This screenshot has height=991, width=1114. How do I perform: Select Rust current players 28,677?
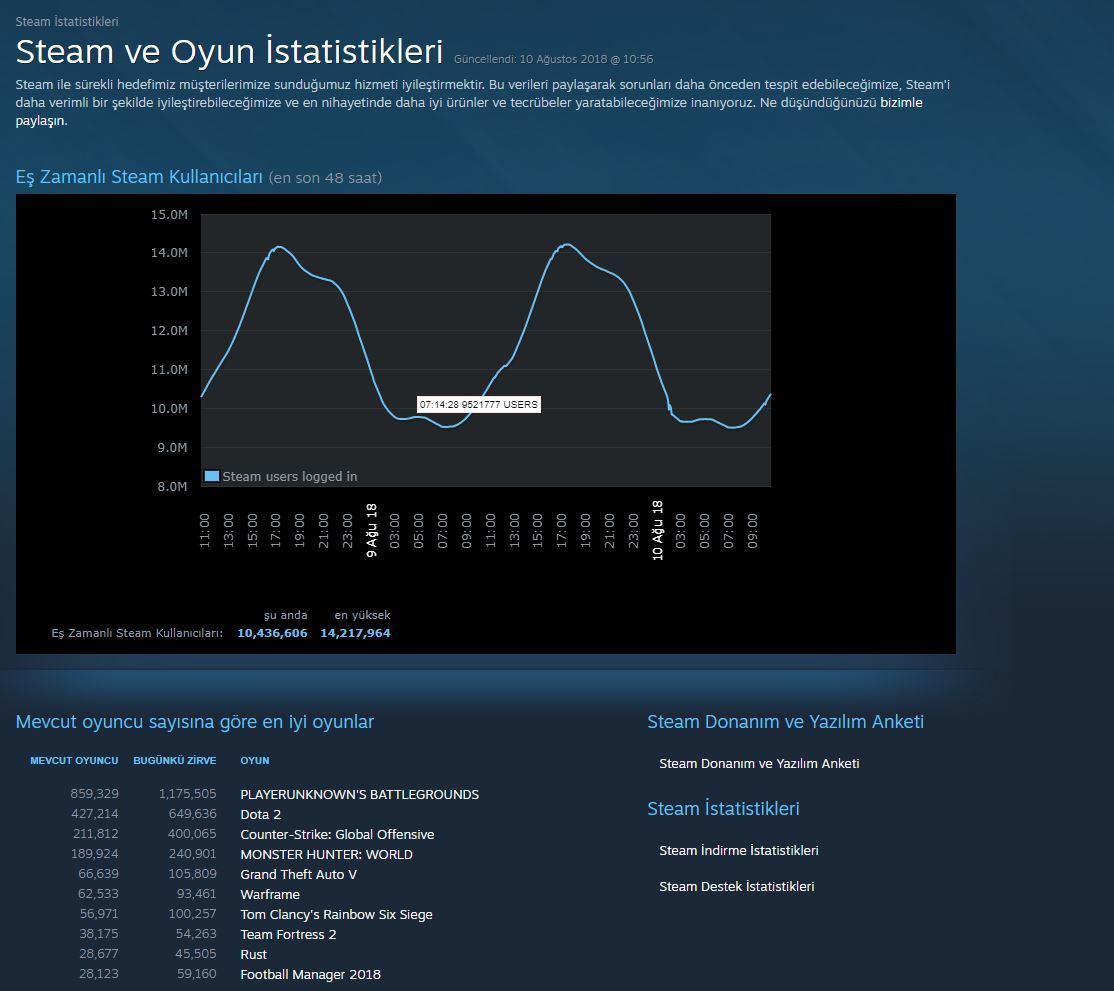click(99, 953)
